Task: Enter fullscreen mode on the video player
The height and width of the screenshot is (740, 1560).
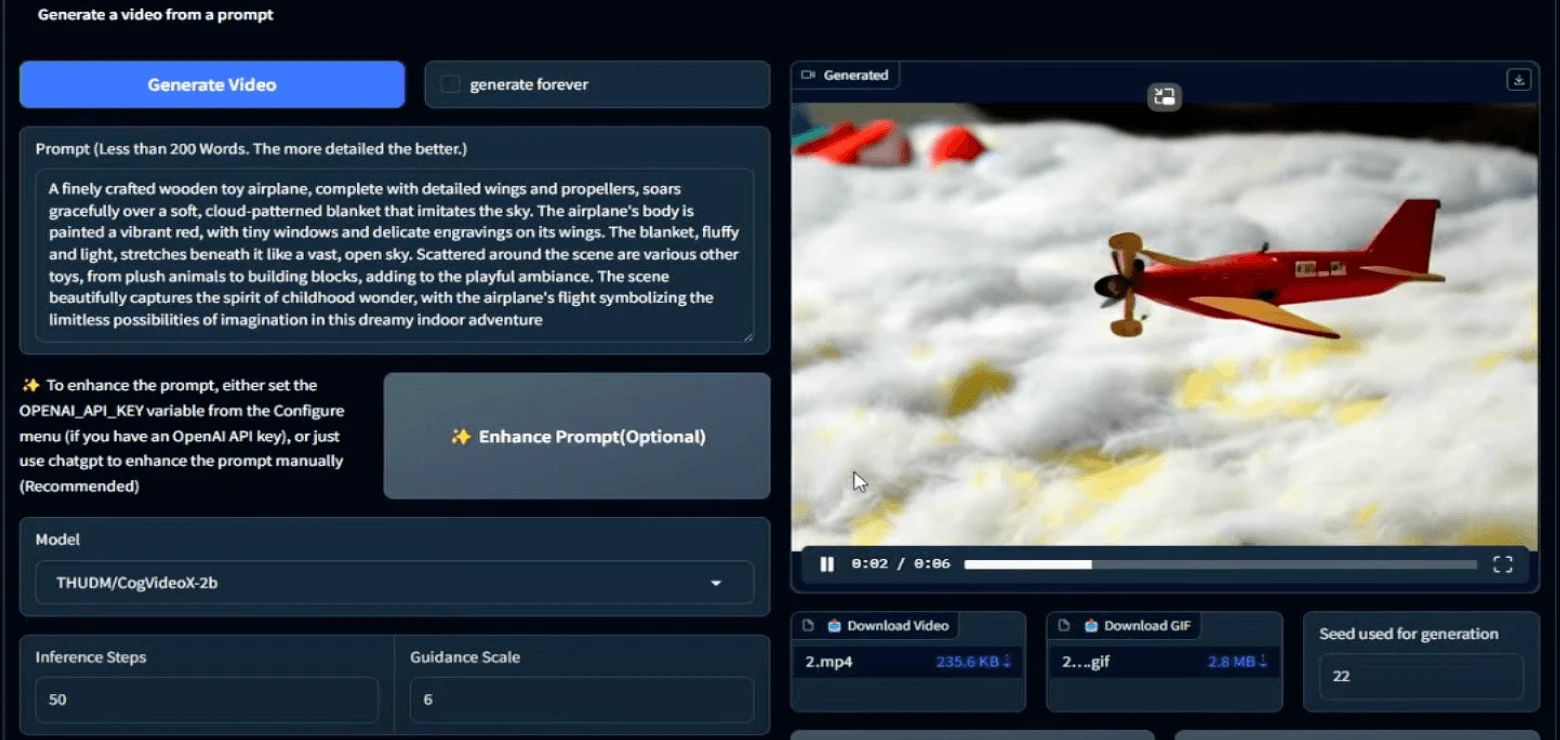Action: point(1502,563)
